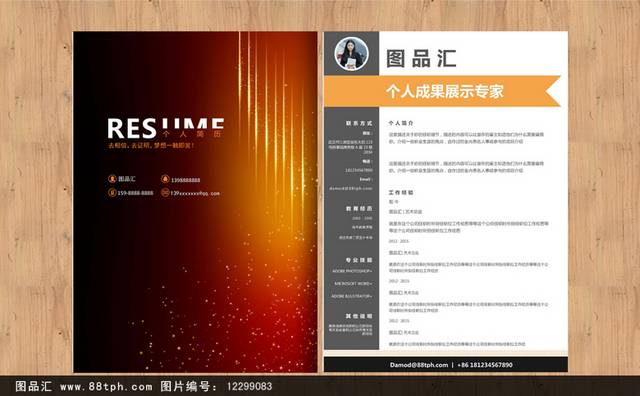This screenshot has width=640, height=396.
Task: Select the 1399888888 number on the cover
Action: (186, 180)
